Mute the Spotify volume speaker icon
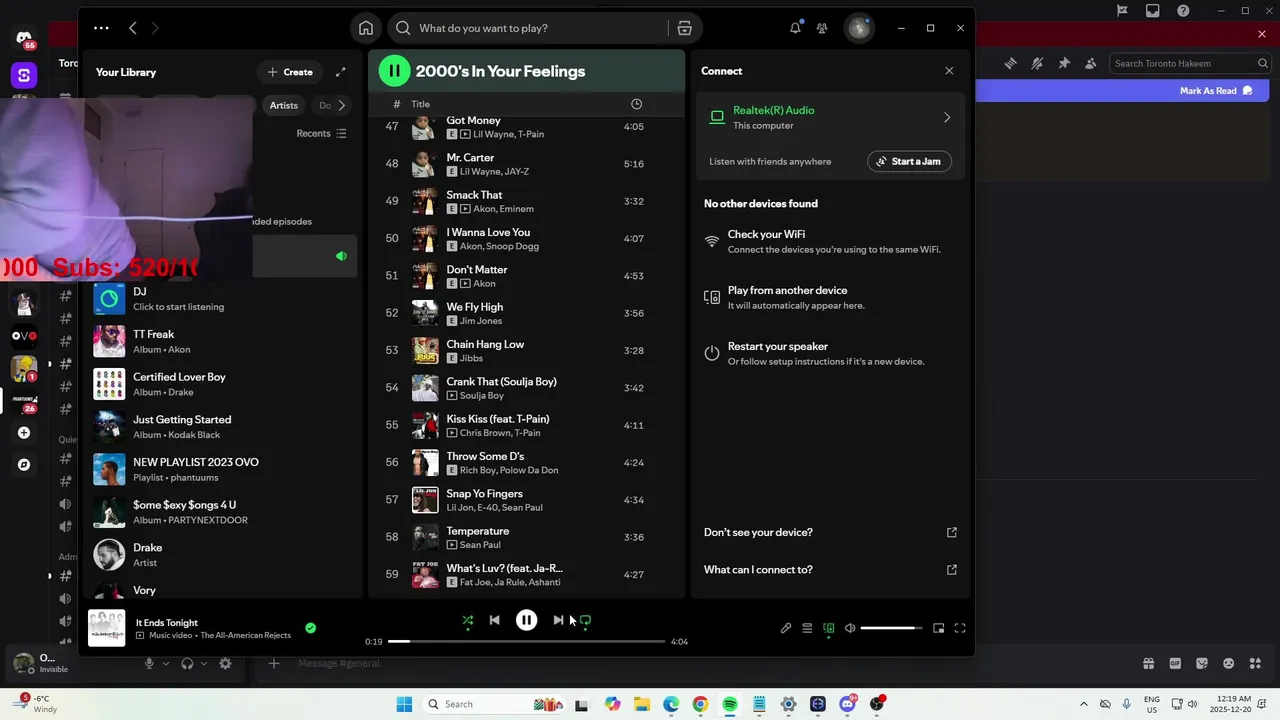Viewport: 1280px width, 720px height. coord(850,628)
